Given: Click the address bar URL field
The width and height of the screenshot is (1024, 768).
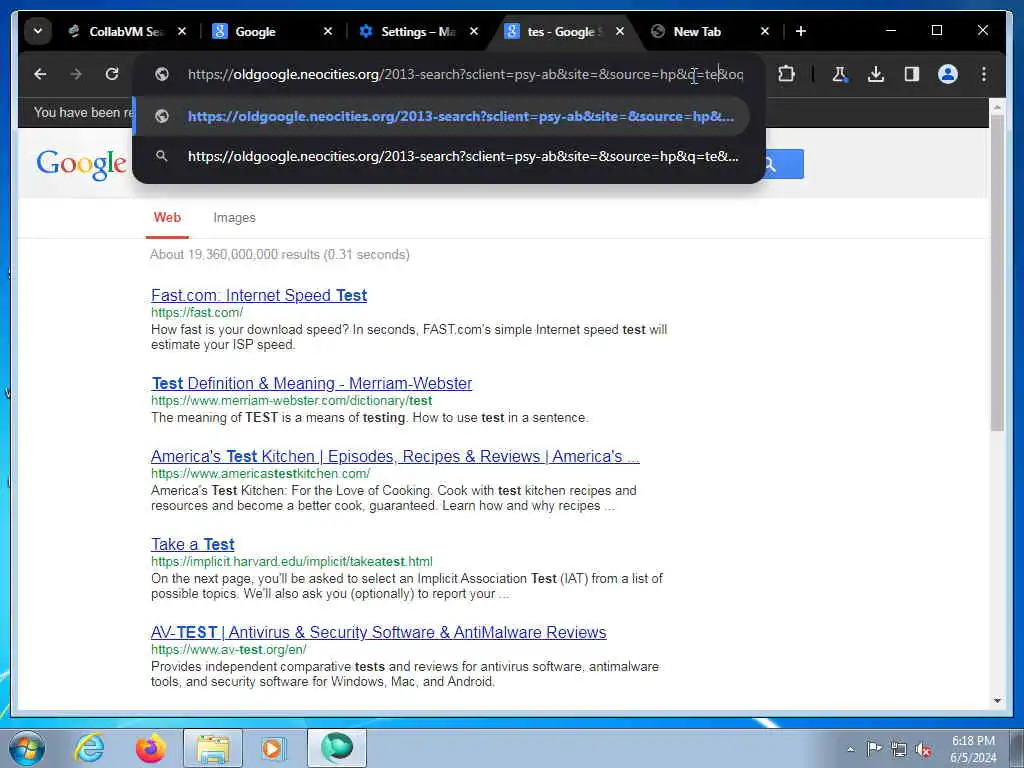Looking at the screenshot, I should (x=465, y=74).
